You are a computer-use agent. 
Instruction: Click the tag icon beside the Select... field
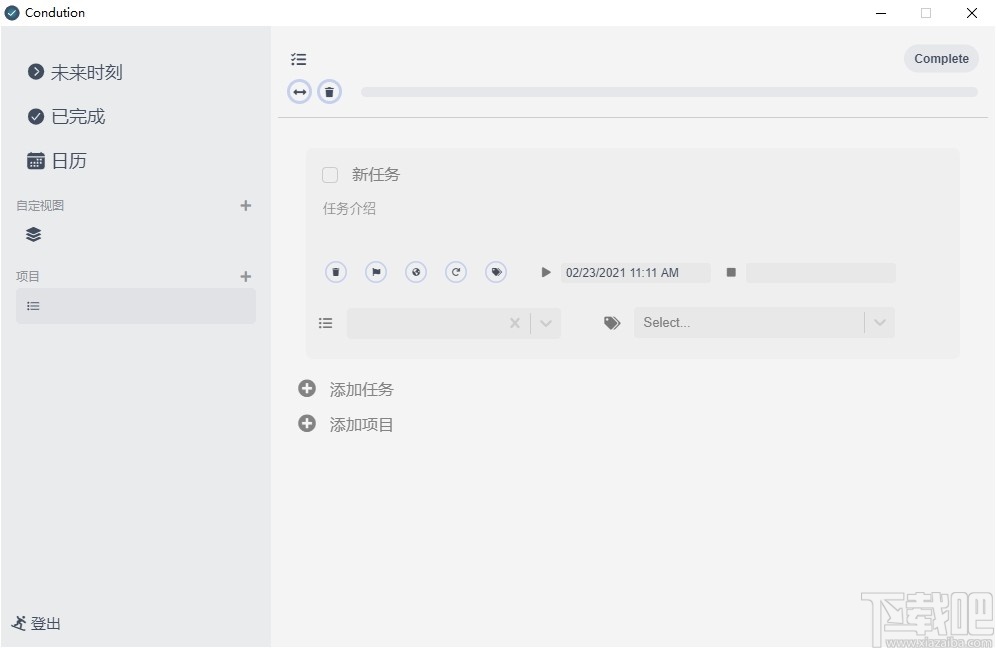612,323
